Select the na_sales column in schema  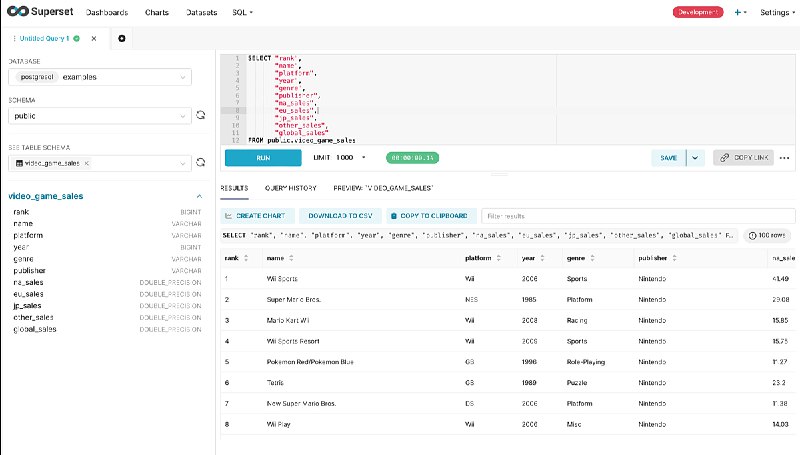click(x=28, y=282)
